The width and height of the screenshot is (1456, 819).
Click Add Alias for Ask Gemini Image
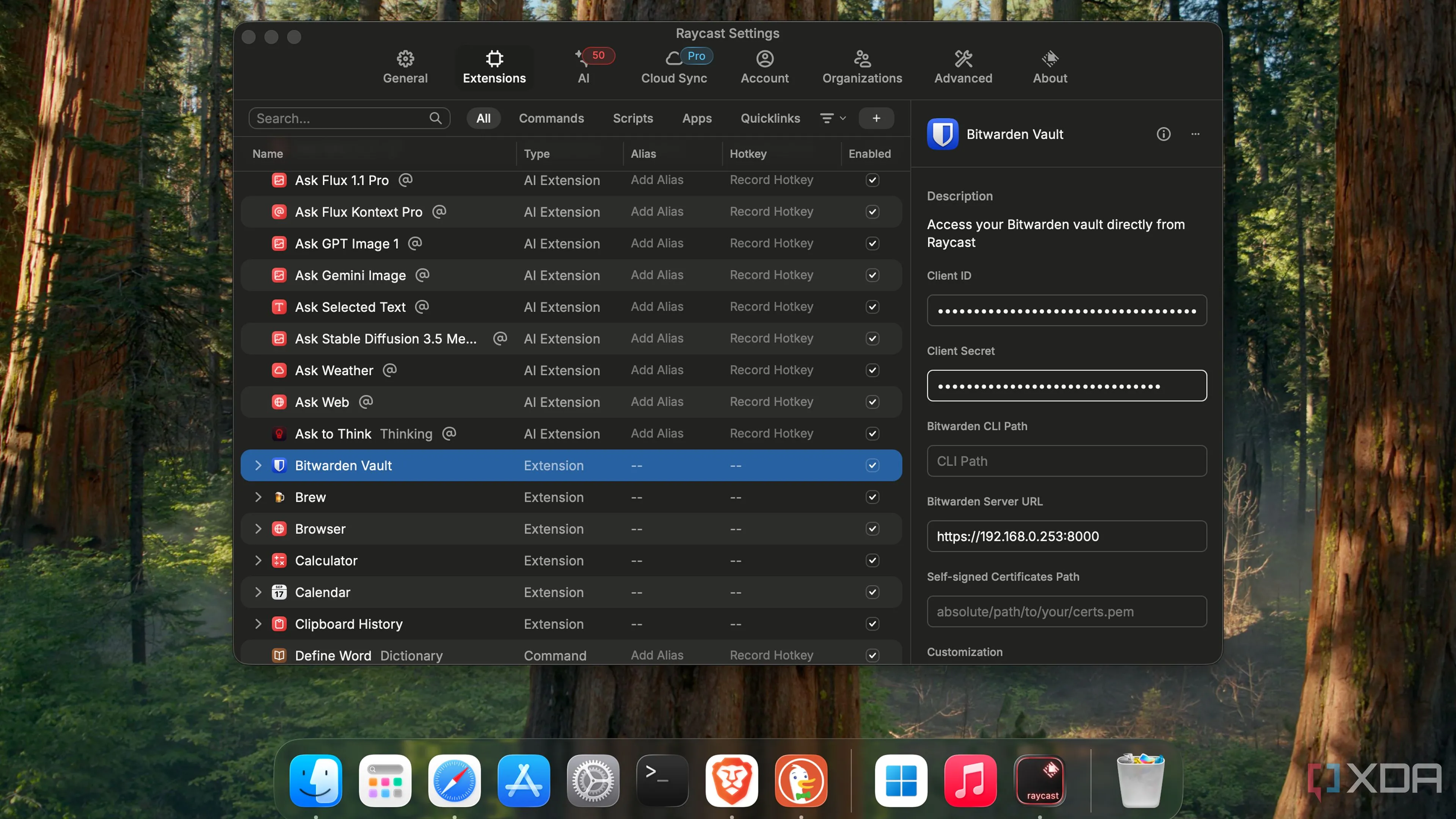pos(657,275)
